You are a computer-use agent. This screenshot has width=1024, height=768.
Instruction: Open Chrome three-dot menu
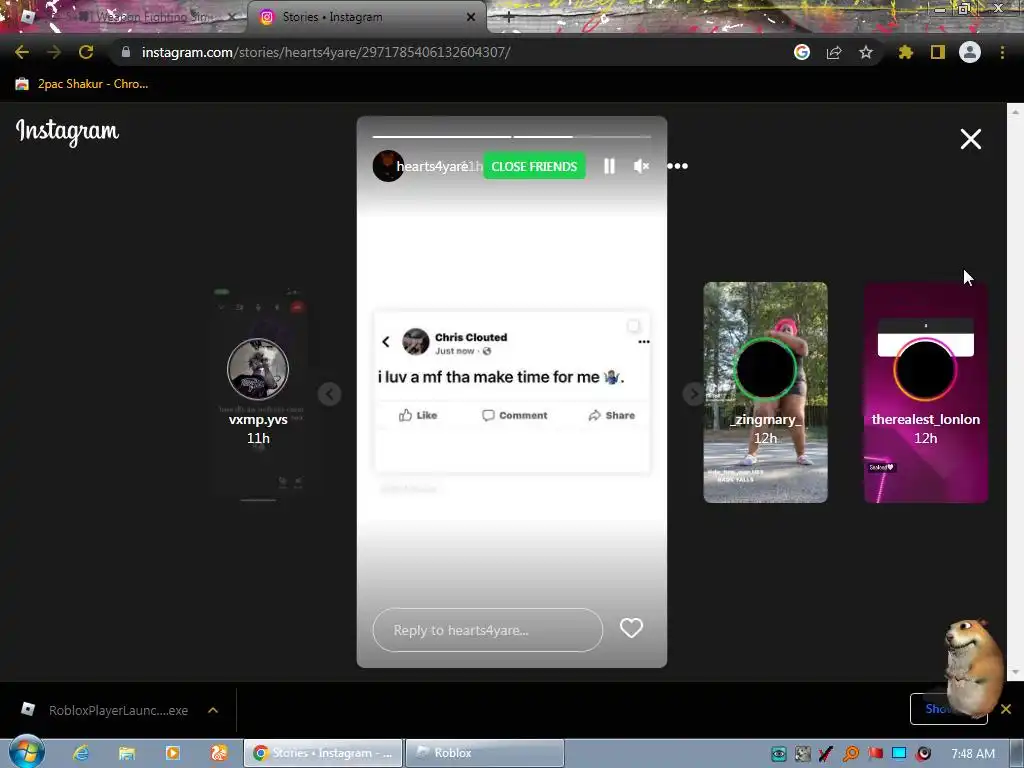(1002, 52)
